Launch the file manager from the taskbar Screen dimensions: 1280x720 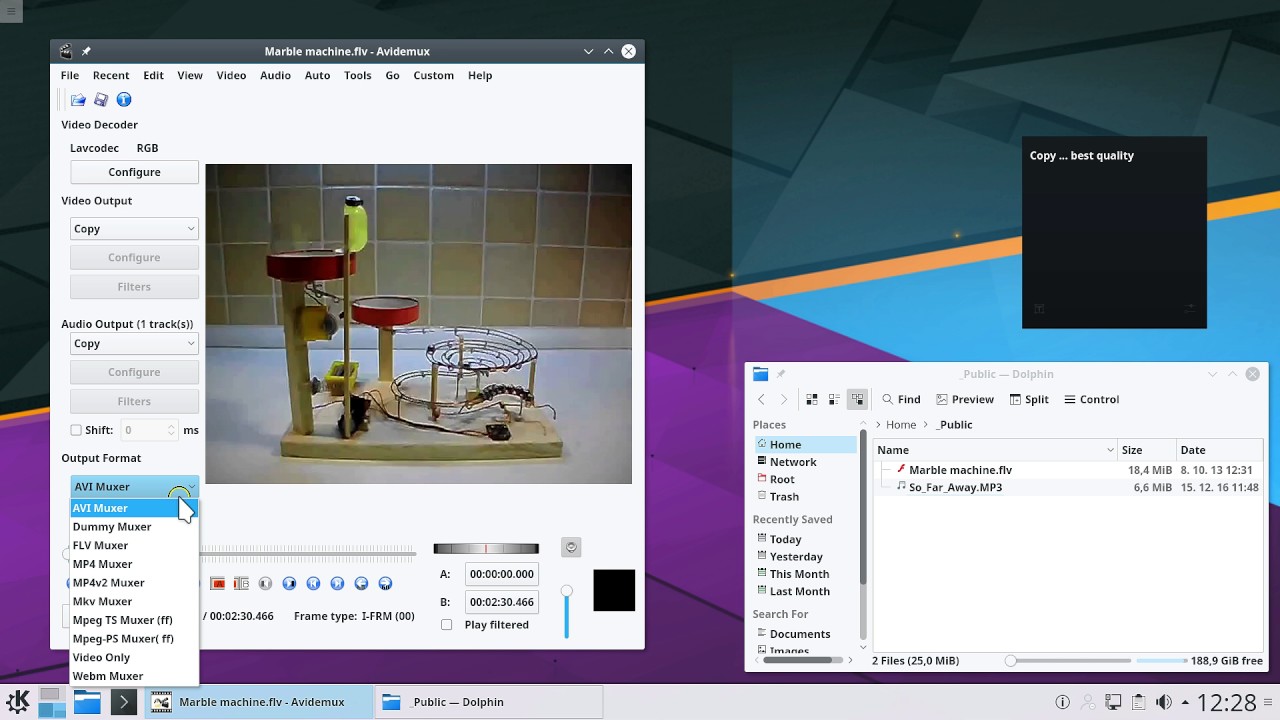coord(87,702)
